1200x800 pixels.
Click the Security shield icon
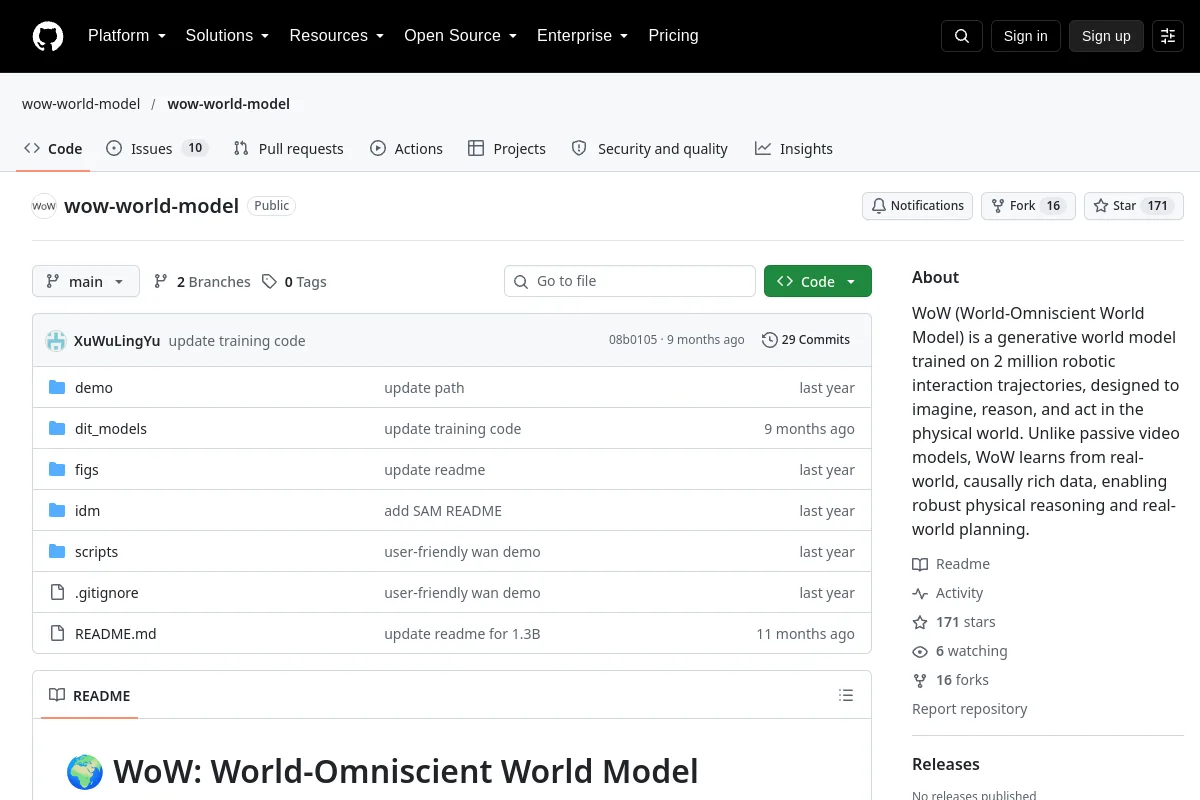579,148
